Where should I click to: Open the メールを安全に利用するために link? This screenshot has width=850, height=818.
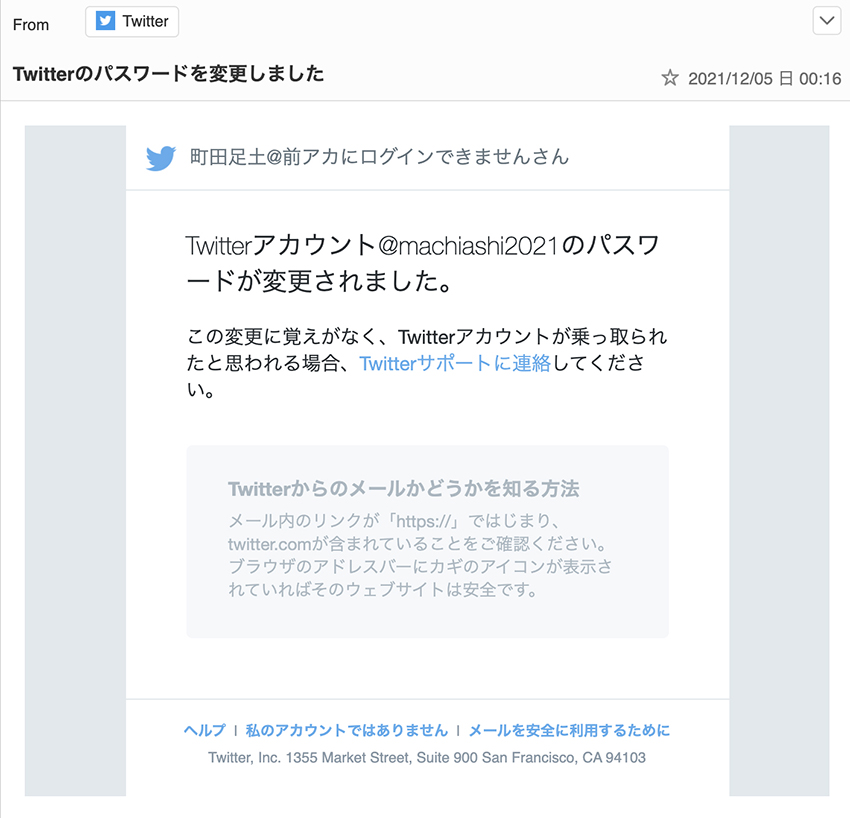571,731
